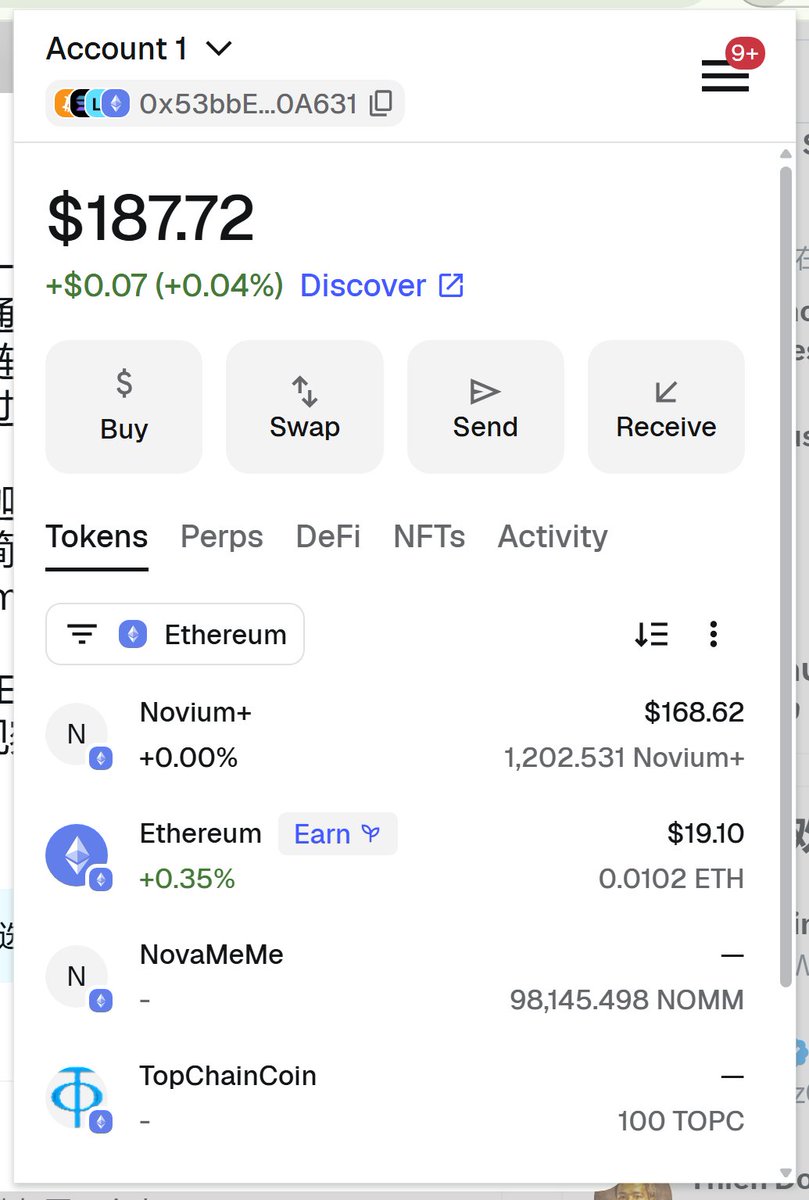
Task: Click the TopChainCoin token logo
Action: pyautogui.click(x=78, y=1098)
